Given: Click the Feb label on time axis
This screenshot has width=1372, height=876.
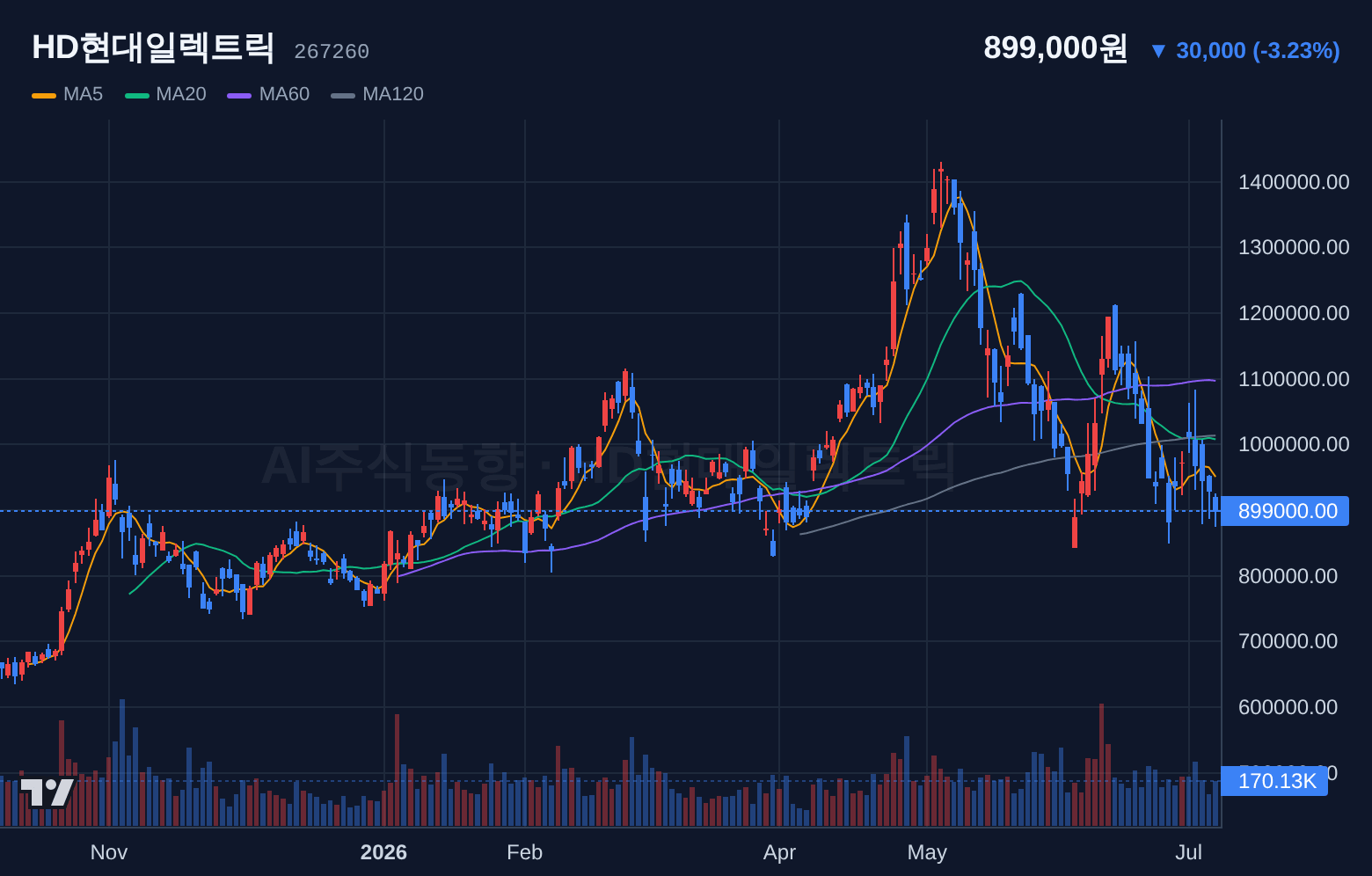Looking at the screenshot, I should pyautogui.click(x=525, y=852).
